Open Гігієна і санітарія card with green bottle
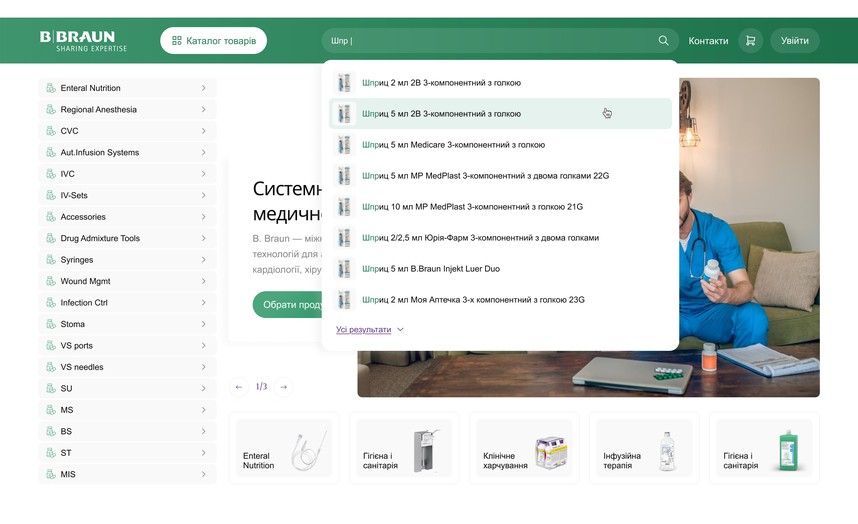858x524 pixels. pos(764,448)
